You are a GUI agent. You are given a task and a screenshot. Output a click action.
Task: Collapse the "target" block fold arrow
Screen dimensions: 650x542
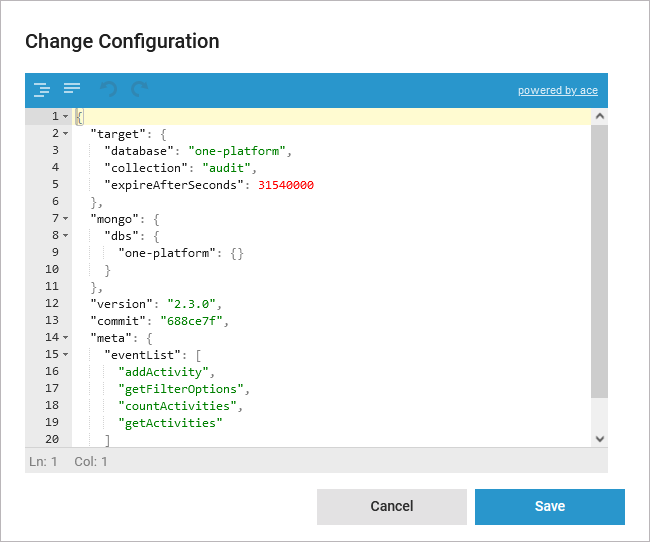pos(65,133)
